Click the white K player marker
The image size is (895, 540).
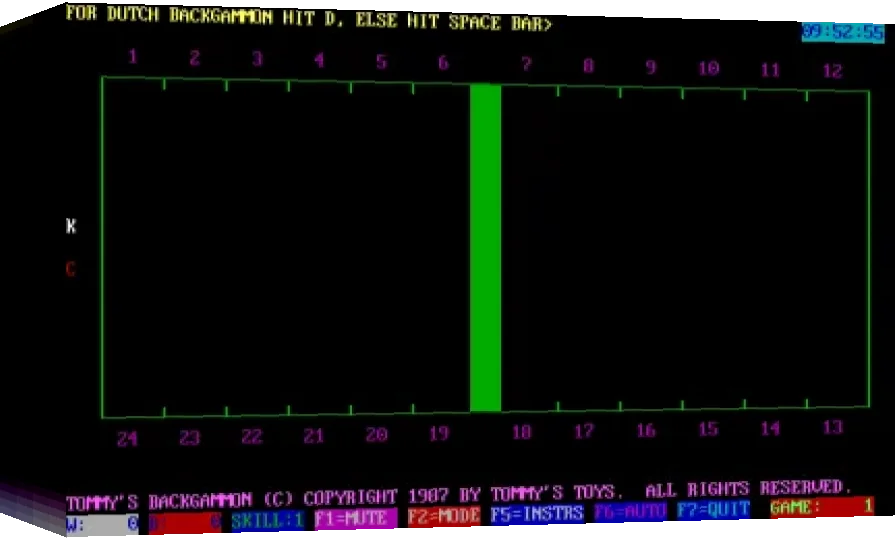pos(71,226)
